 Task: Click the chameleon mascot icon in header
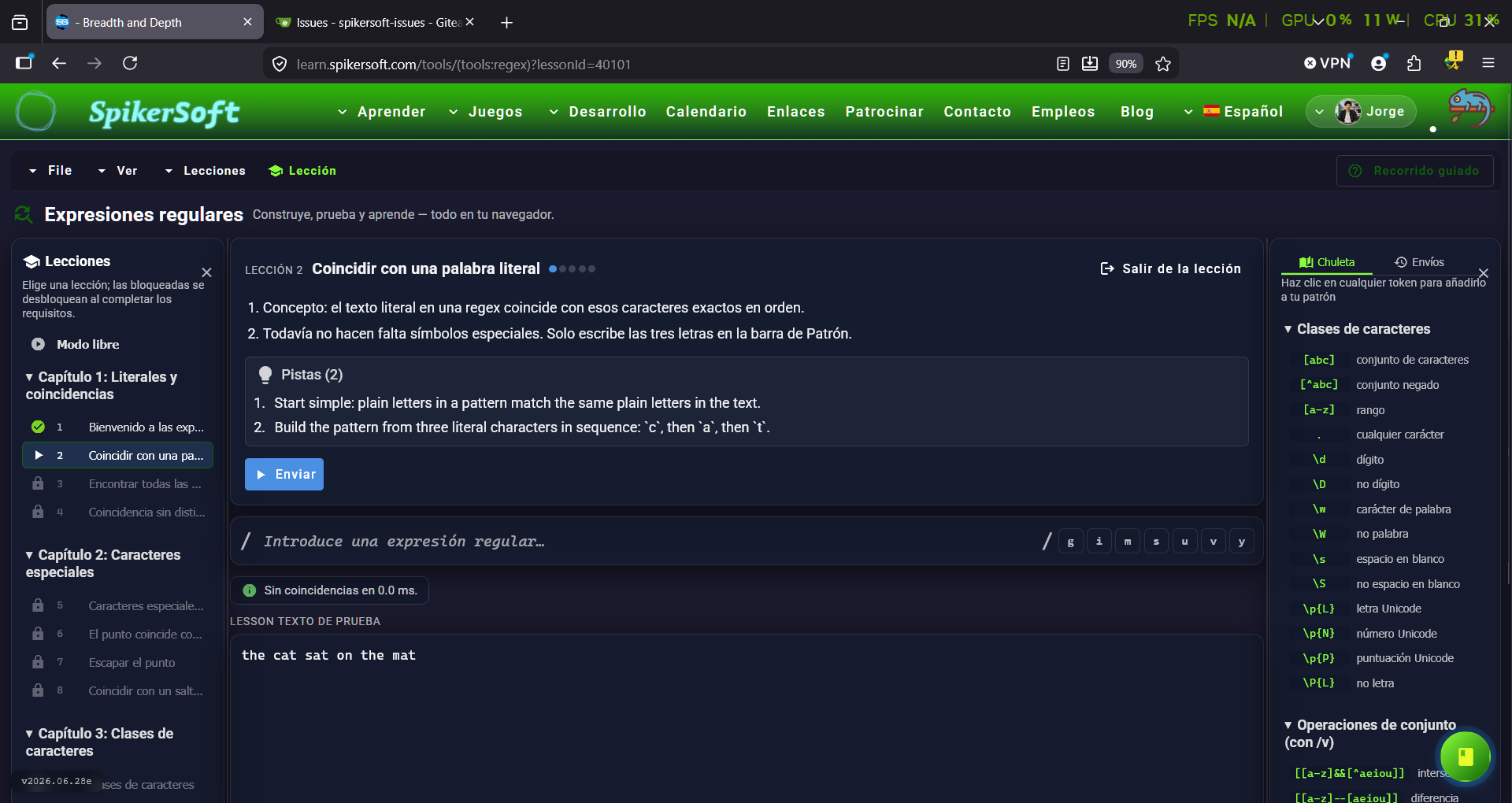1470,108
